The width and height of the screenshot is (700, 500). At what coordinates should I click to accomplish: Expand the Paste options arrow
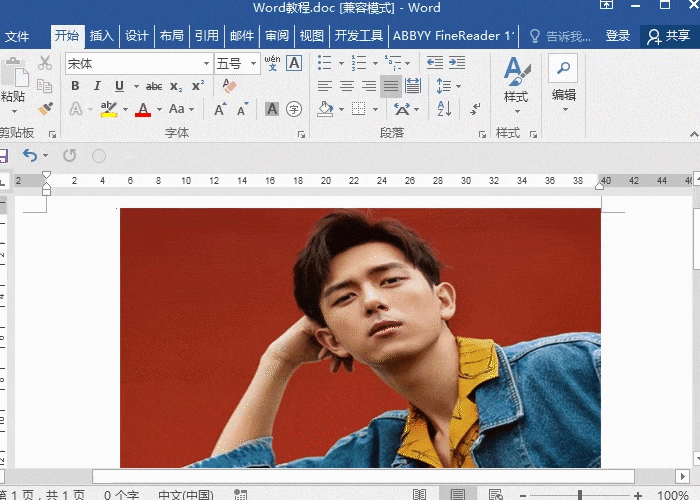[14, 111]
